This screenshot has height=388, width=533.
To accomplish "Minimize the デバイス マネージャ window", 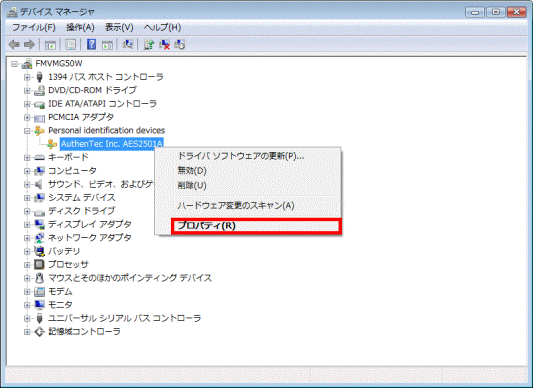I will tap(475, 12).
